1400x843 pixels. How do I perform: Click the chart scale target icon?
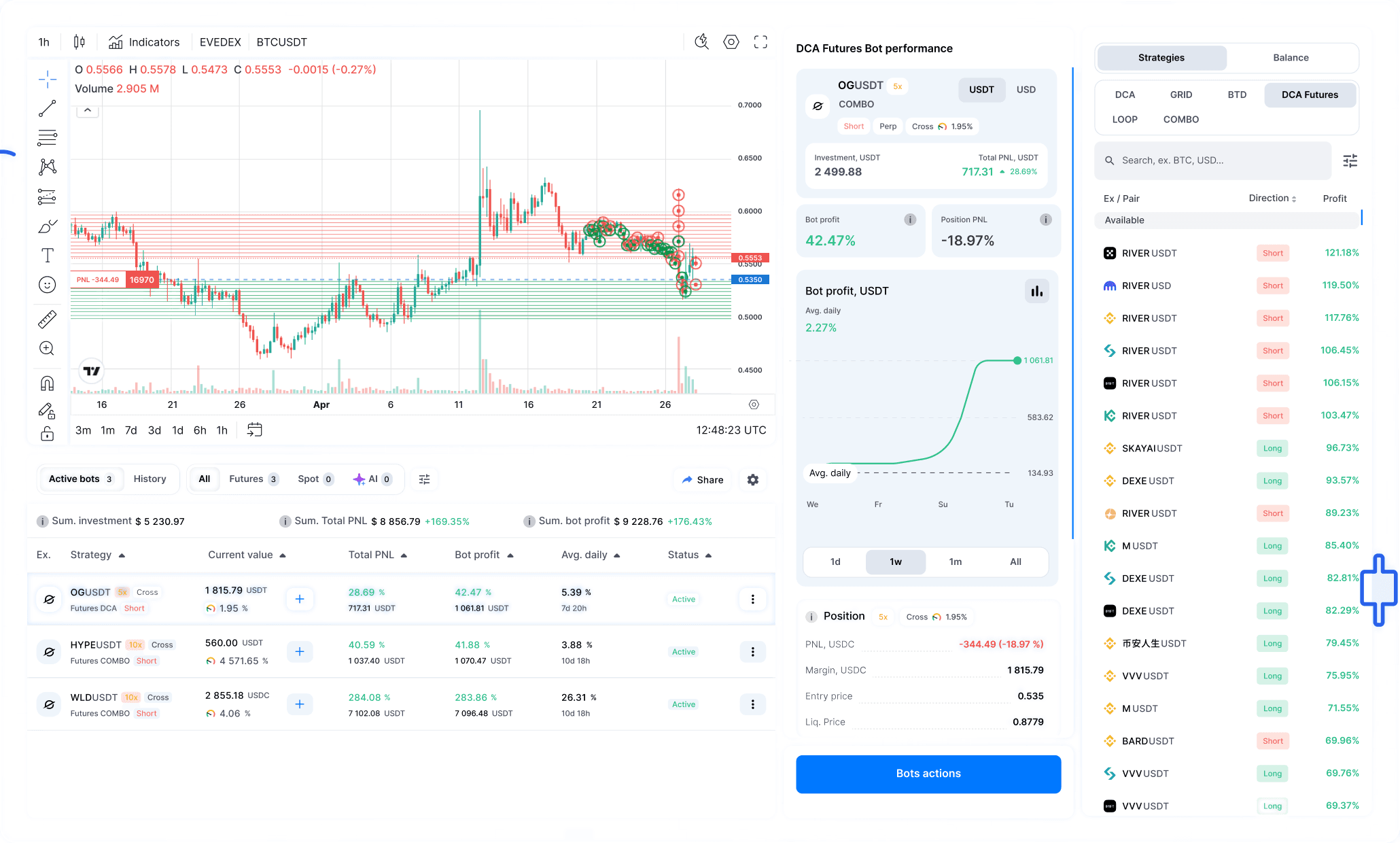pyautogui.click(x=754, y=405)
